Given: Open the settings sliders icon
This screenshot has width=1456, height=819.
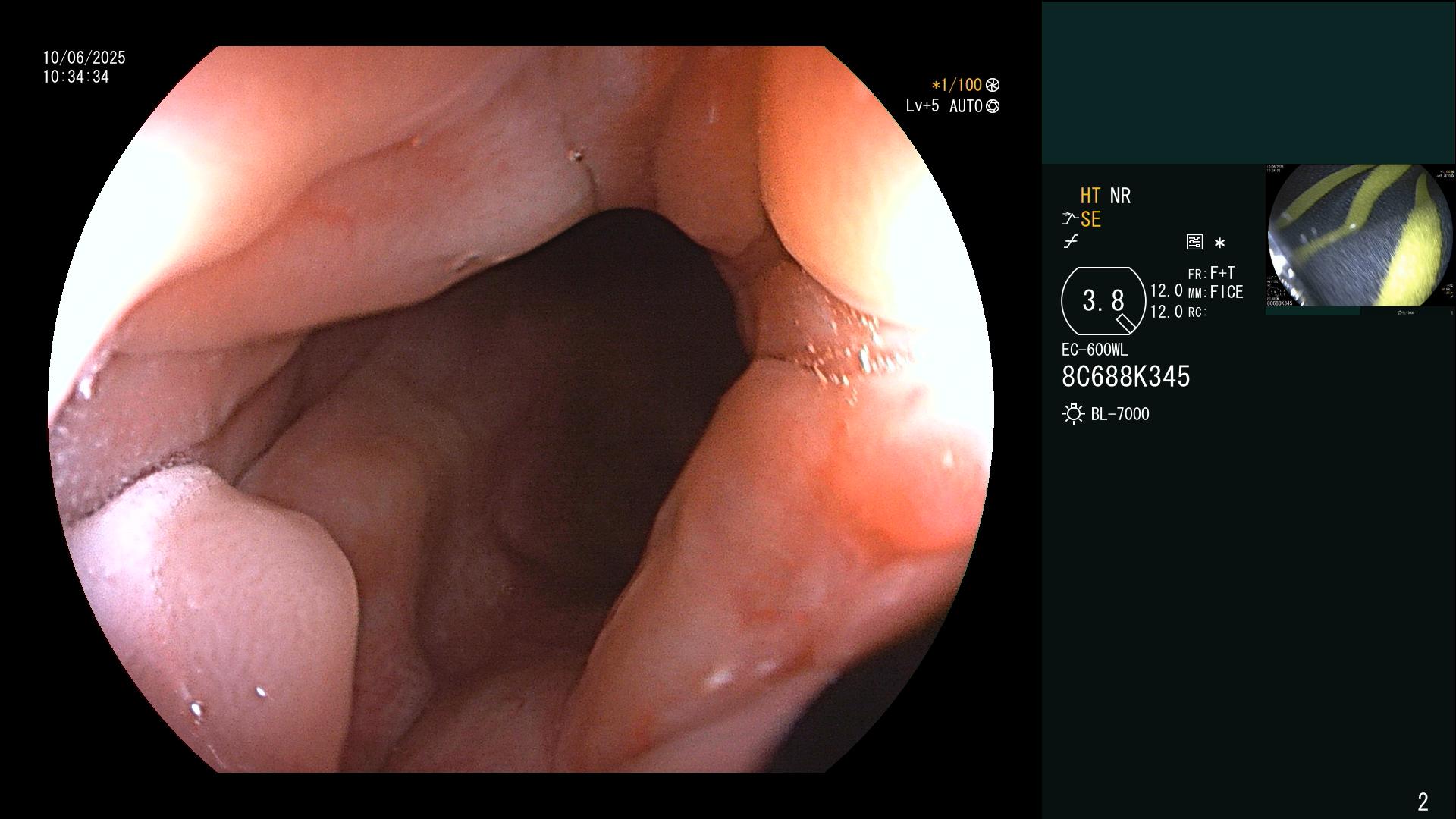Looking at the screenshot, I should point(1194,243).
